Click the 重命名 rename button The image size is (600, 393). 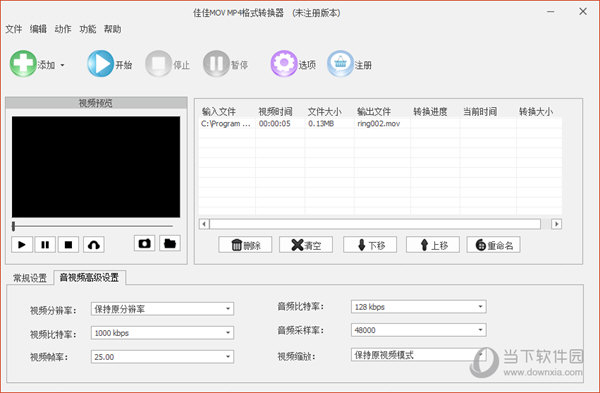click(494, 245)
